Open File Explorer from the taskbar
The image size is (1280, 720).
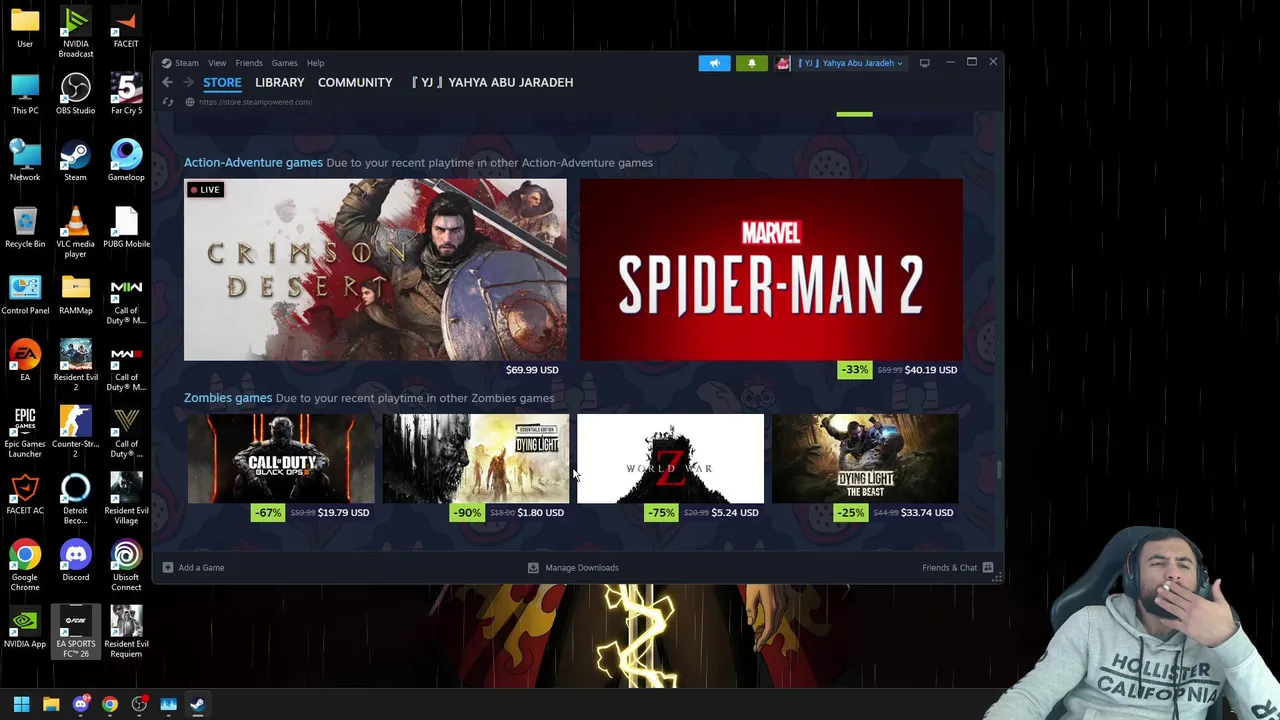pyautogui.click(x=51, y=705)
